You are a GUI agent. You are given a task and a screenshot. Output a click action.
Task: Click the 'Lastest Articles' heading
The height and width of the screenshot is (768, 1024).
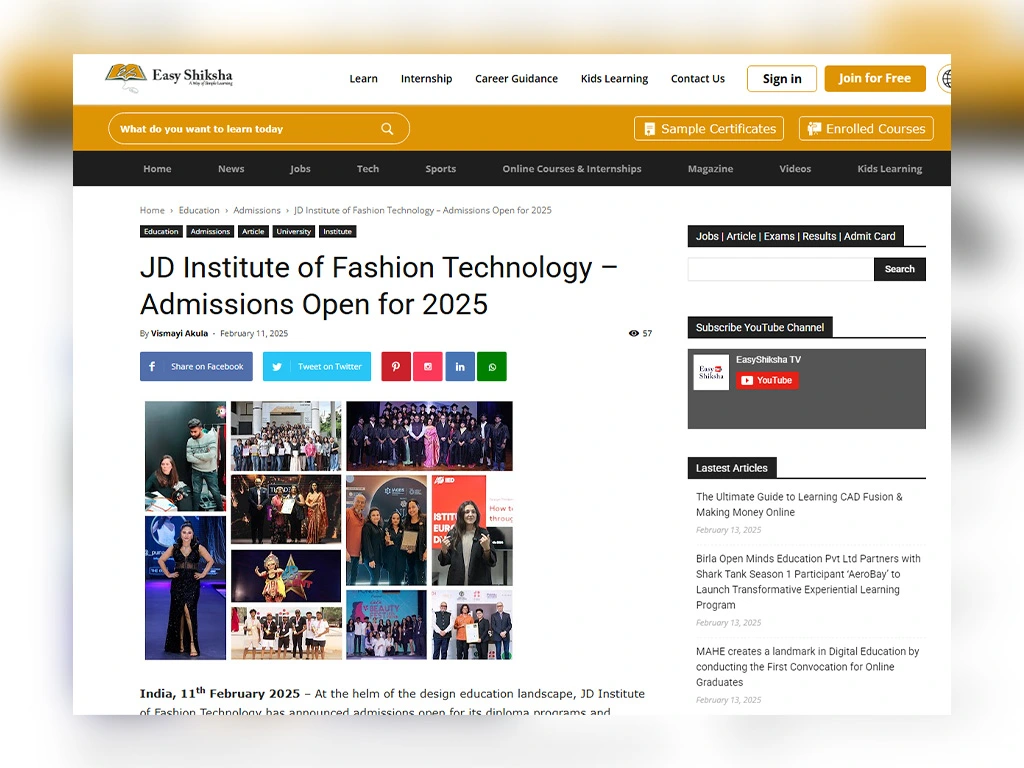[x=731, y=468]
